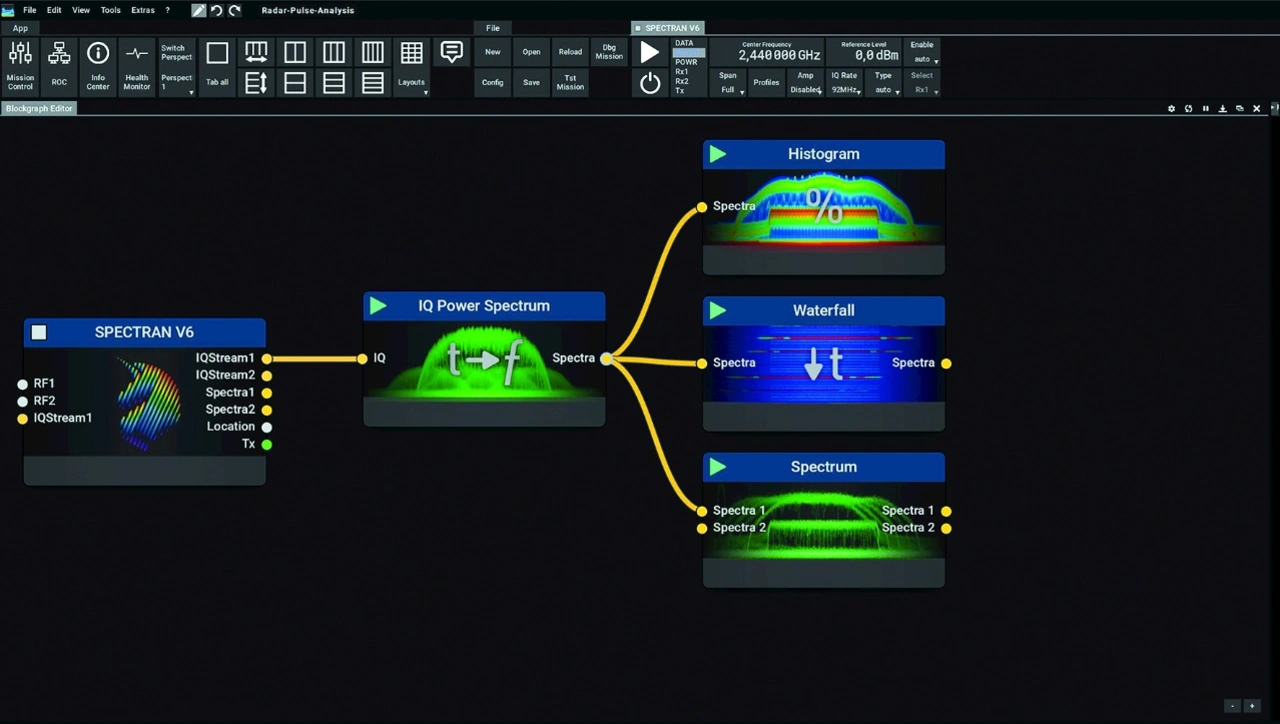1280x724 pixels.
Task: Toggle the Waterfall block play button
Action: point(717,311)
